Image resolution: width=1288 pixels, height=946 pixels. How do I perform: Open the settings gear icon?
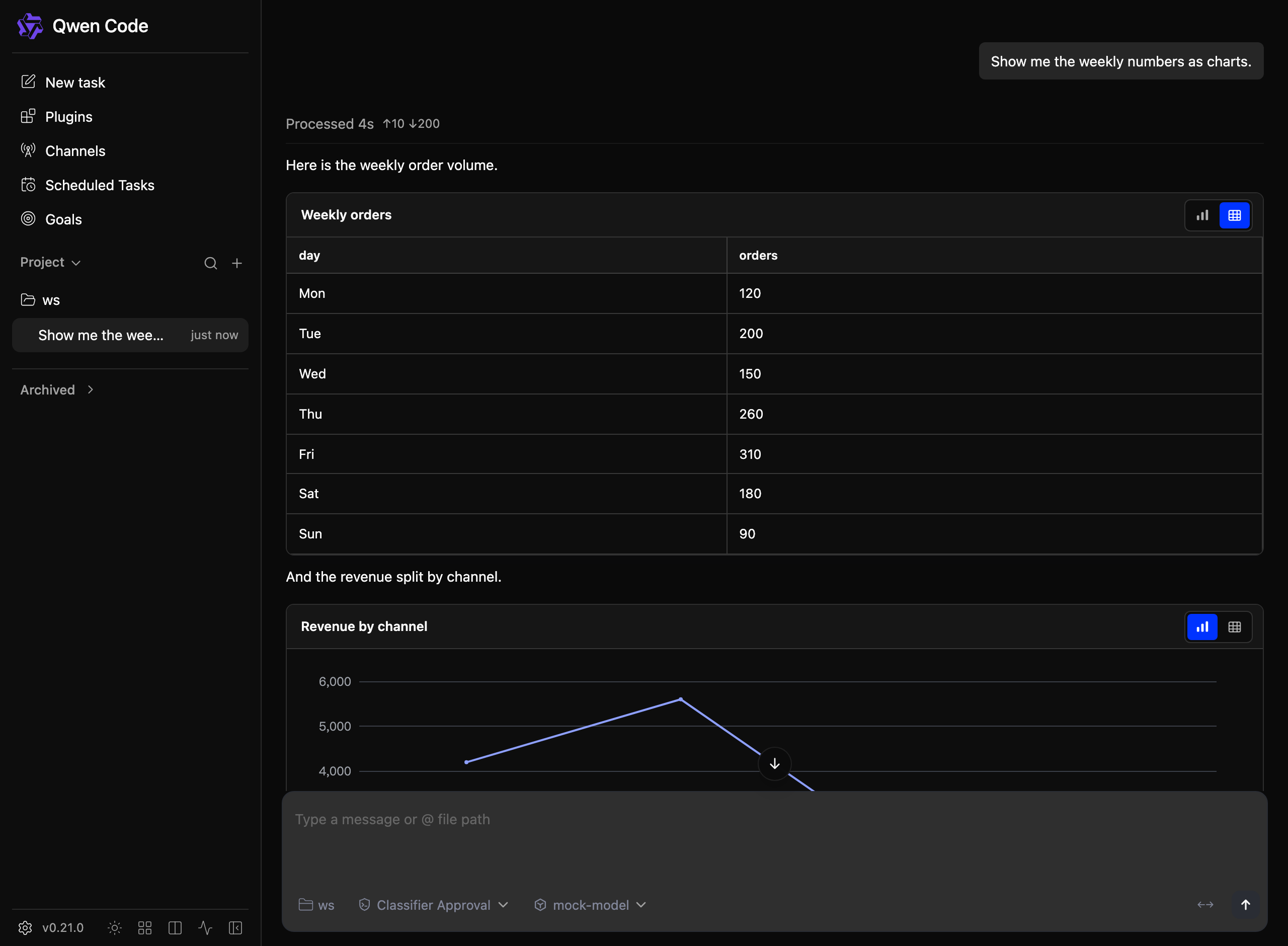pos(25,928)
